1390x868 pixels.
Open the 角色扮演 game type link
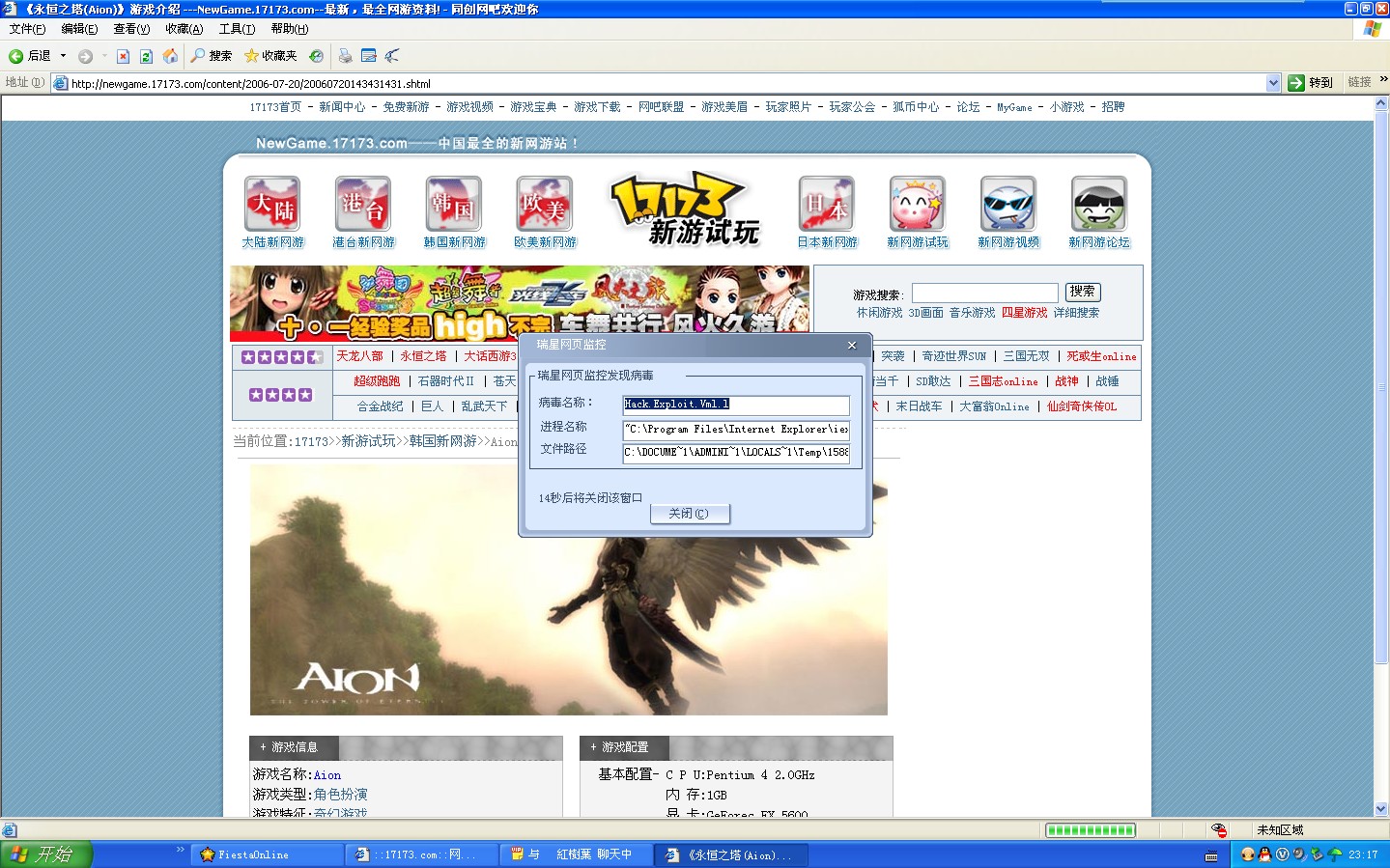(340, 795)
